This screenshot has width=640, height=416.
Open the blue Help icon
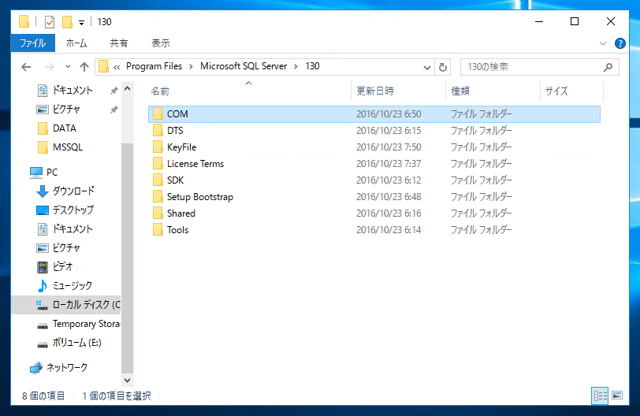click(620, 43)
